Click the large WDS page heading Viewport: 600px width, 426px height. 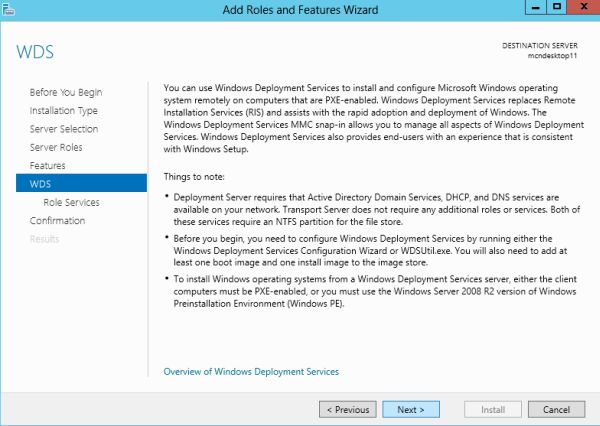(36, 50)
